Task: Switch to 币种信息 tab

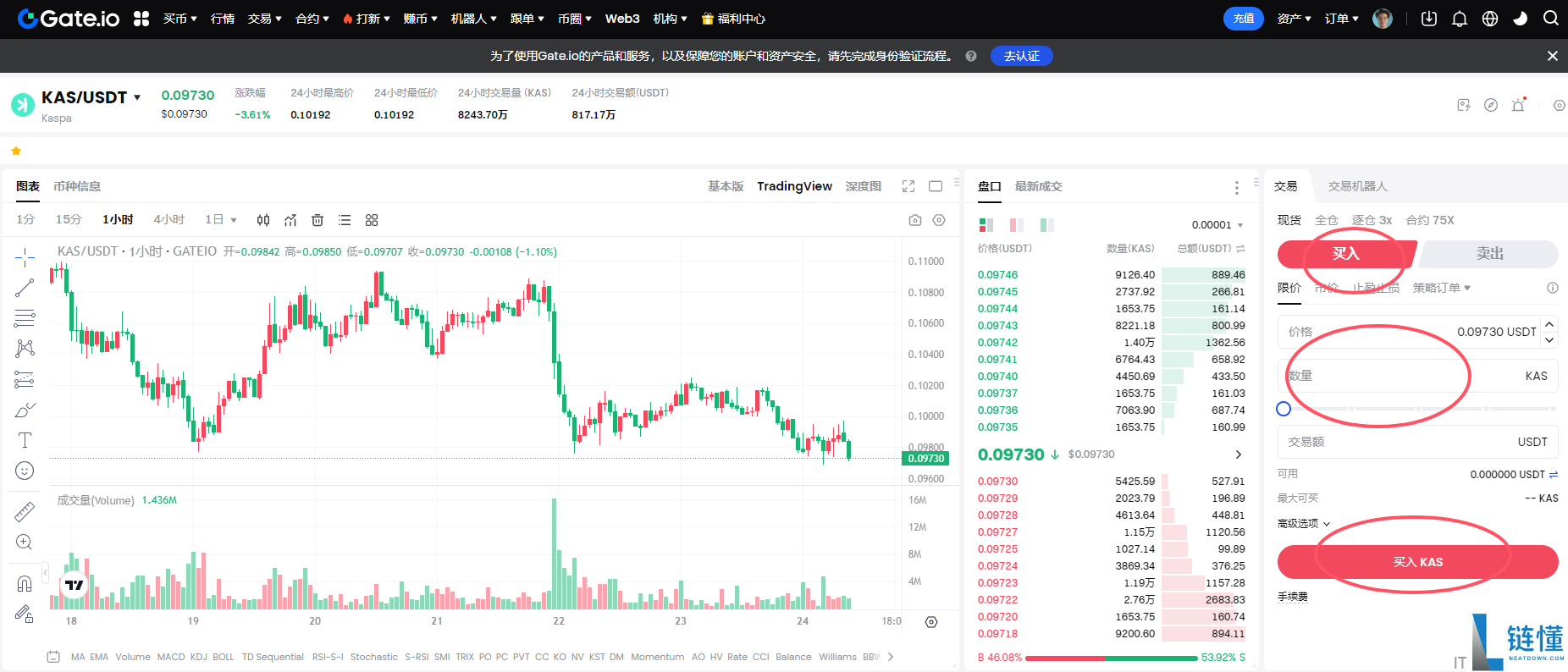Action: click(77, 186)
